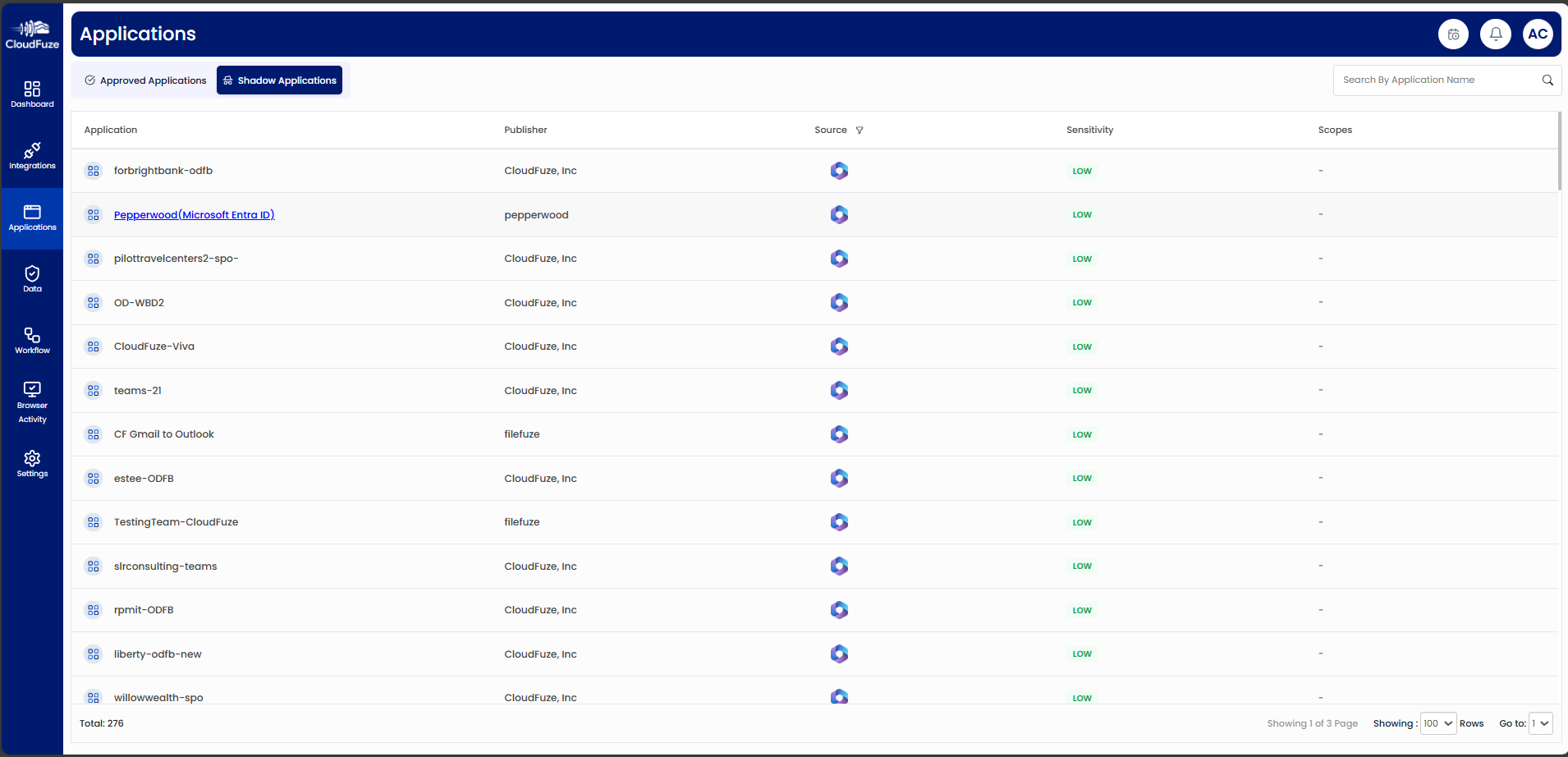Click the AC profile avatar

(1539, 34)
